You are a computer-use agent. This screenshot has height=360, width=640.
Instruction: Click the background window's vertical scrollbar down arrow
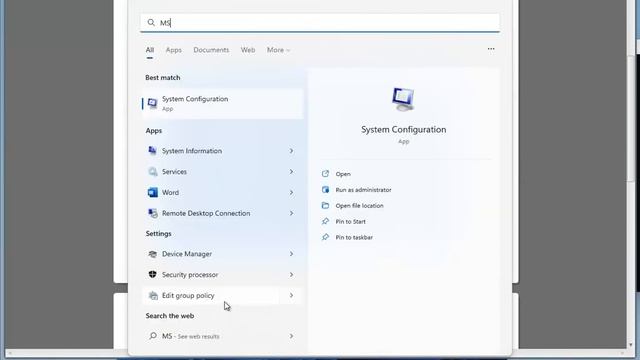coord(631,345)
